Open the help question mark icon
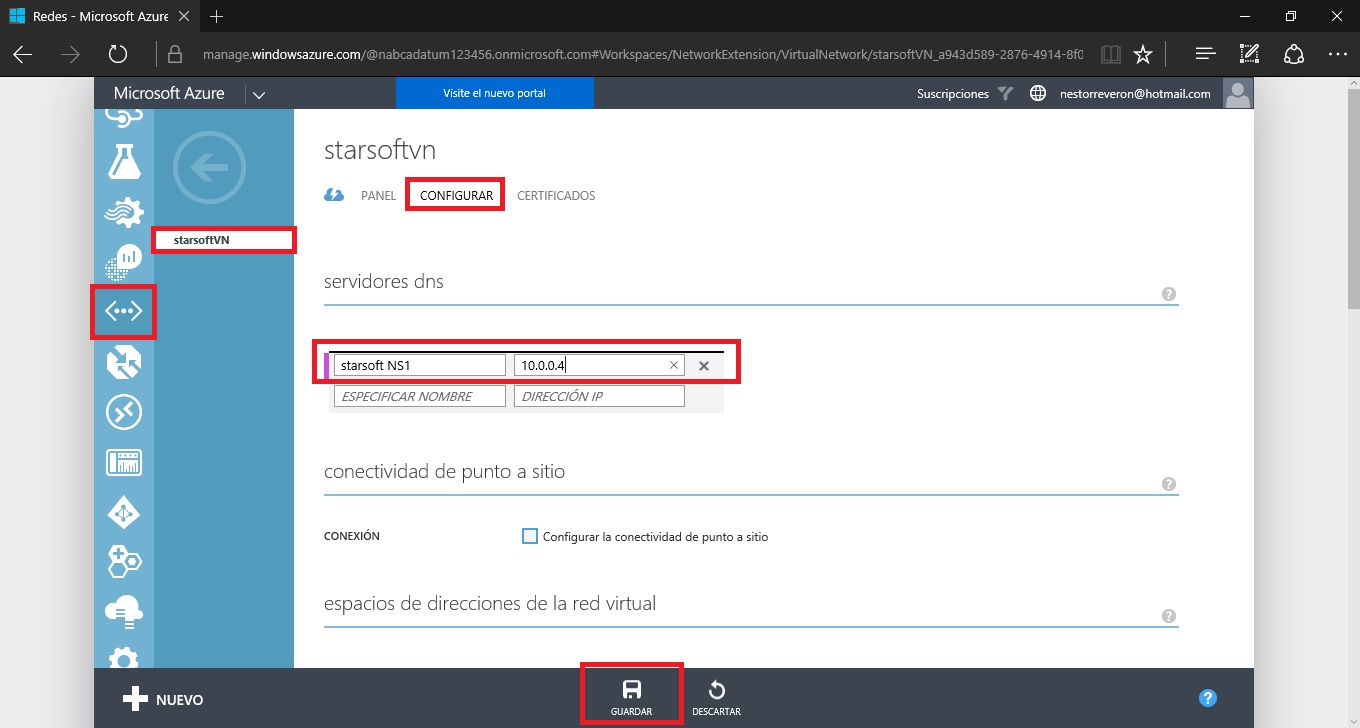1360x728 pixels. 1207,698
